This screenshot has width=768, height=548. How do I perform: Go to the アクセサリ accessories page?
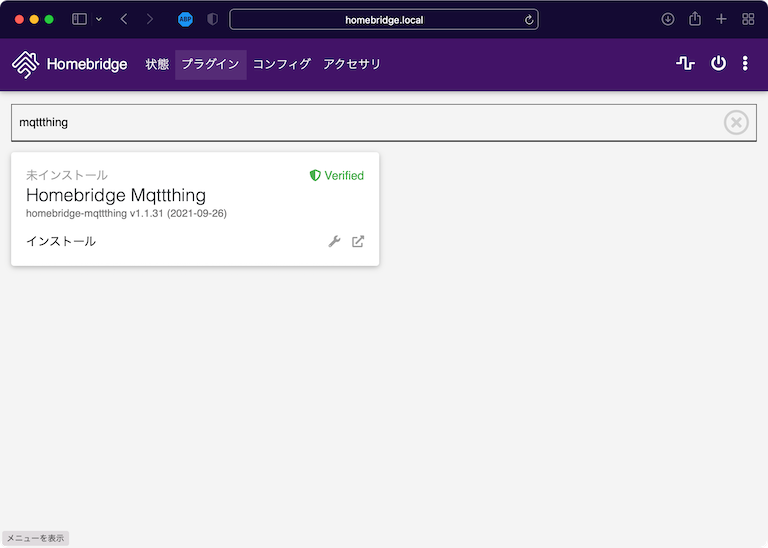(x=352, y=64)
